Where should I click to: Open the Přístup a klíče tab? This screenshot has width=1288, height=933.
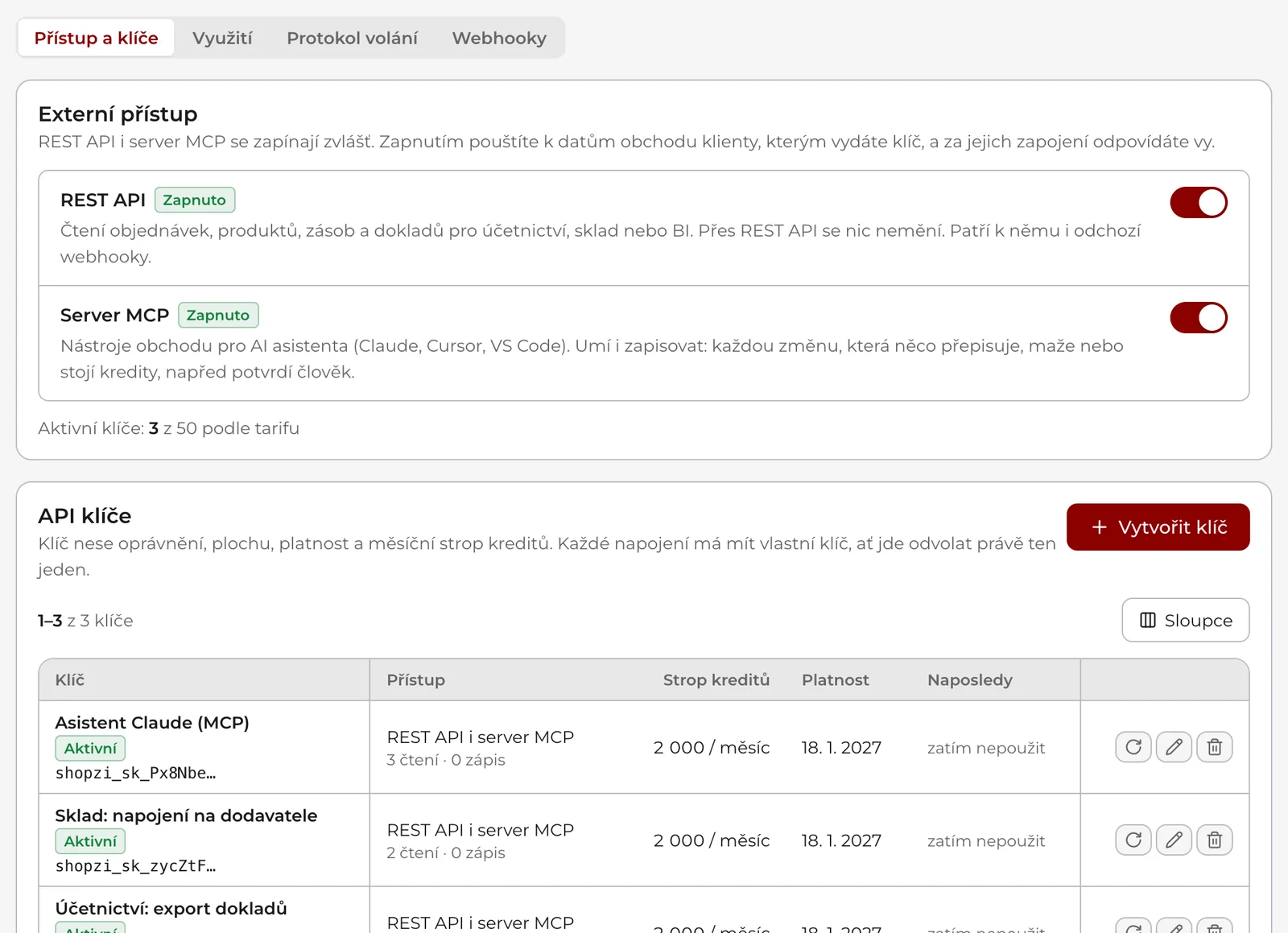(x=97, y=38)
